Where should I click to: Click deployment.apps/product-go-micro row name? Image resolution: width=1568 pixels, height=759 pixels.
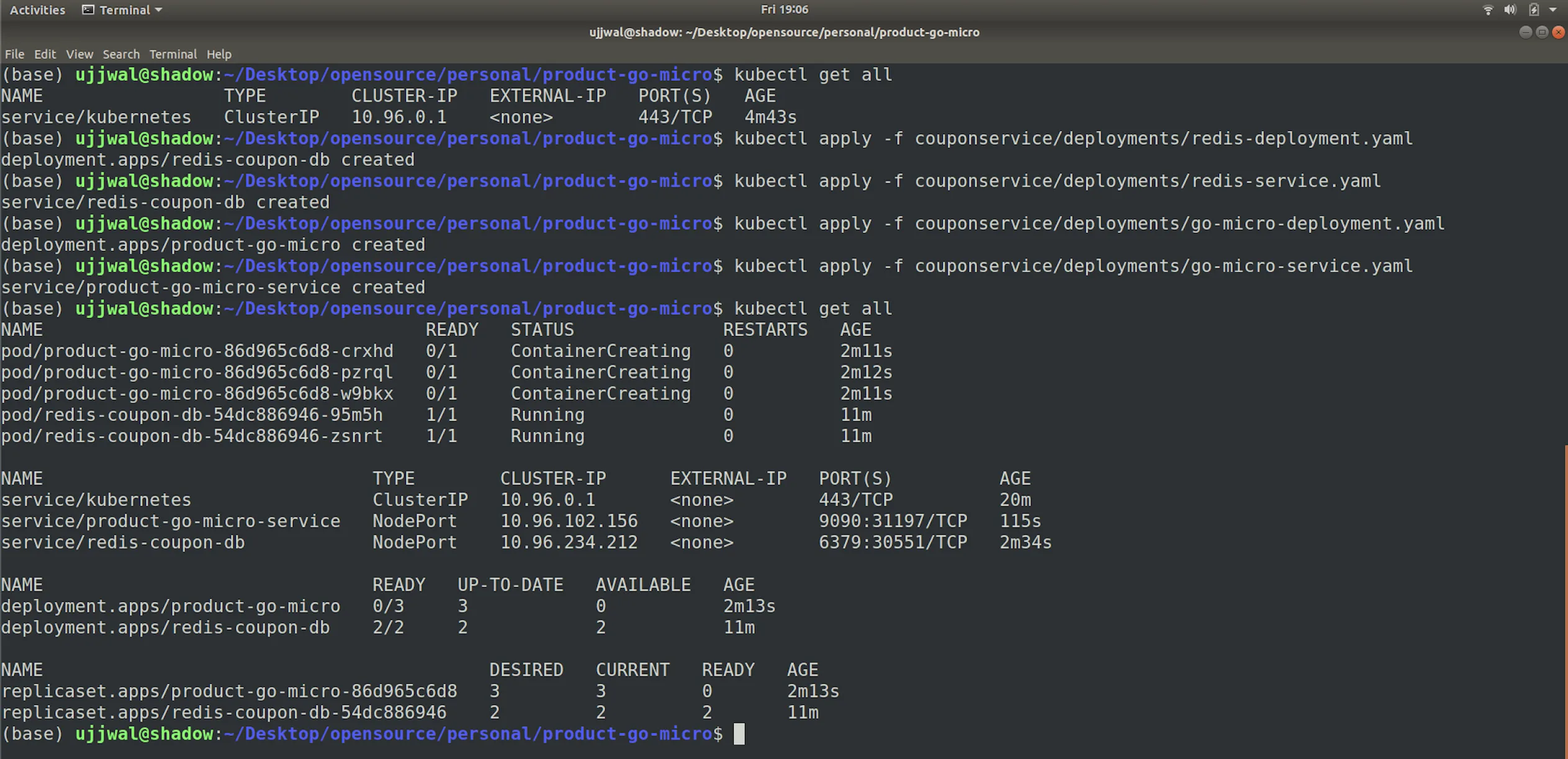pyautogui.click(x=171, y=606)
